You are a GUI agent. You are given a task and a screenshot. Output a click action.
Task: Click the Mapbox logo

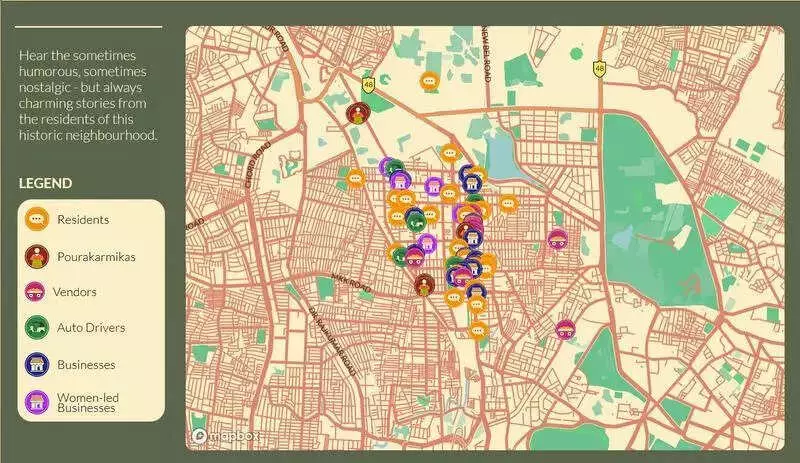pos(226,436)
